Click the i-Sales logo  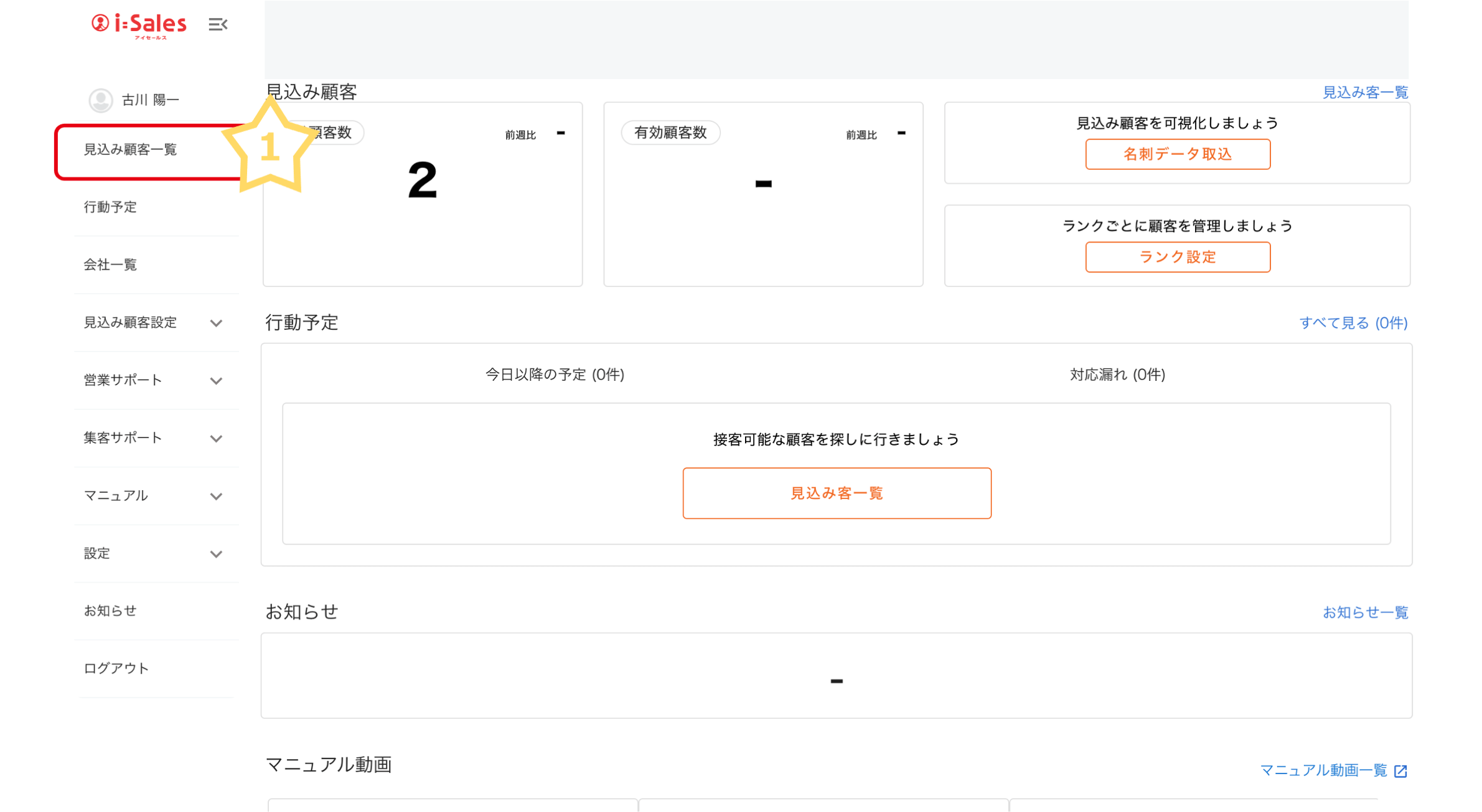click(139, 26)
